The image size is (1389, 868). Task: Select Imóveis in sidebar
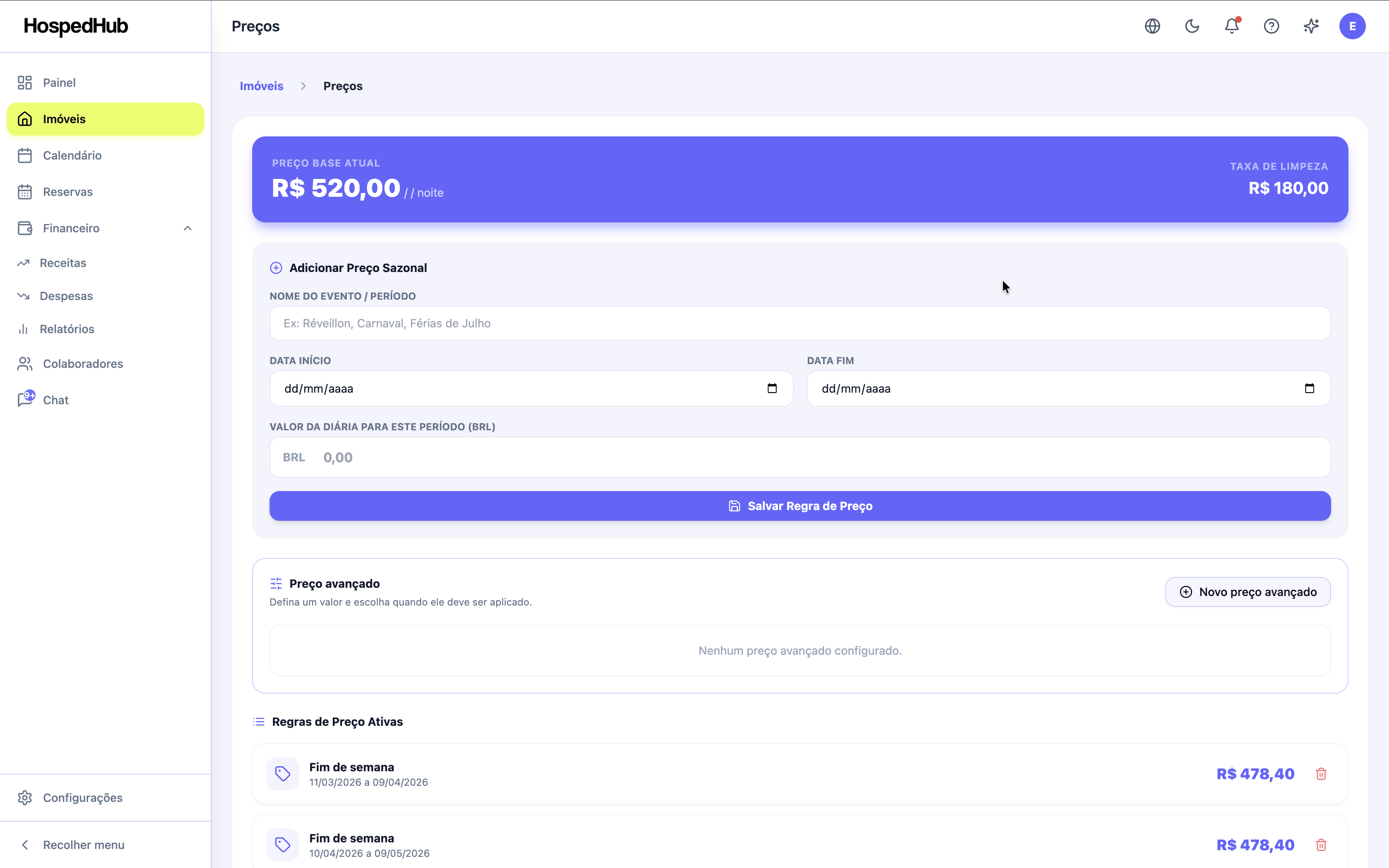coord(105,119)
